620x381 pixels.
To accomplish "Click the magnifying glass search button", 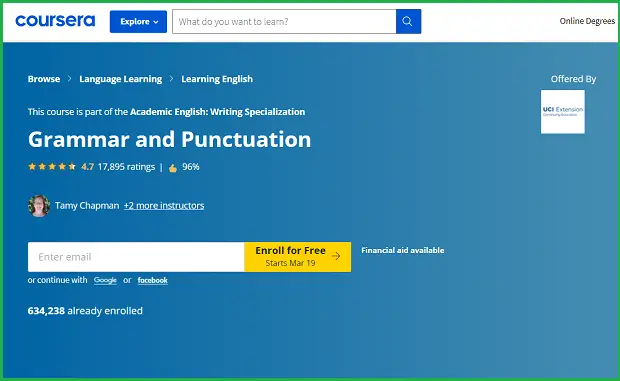I will (408, 22).
